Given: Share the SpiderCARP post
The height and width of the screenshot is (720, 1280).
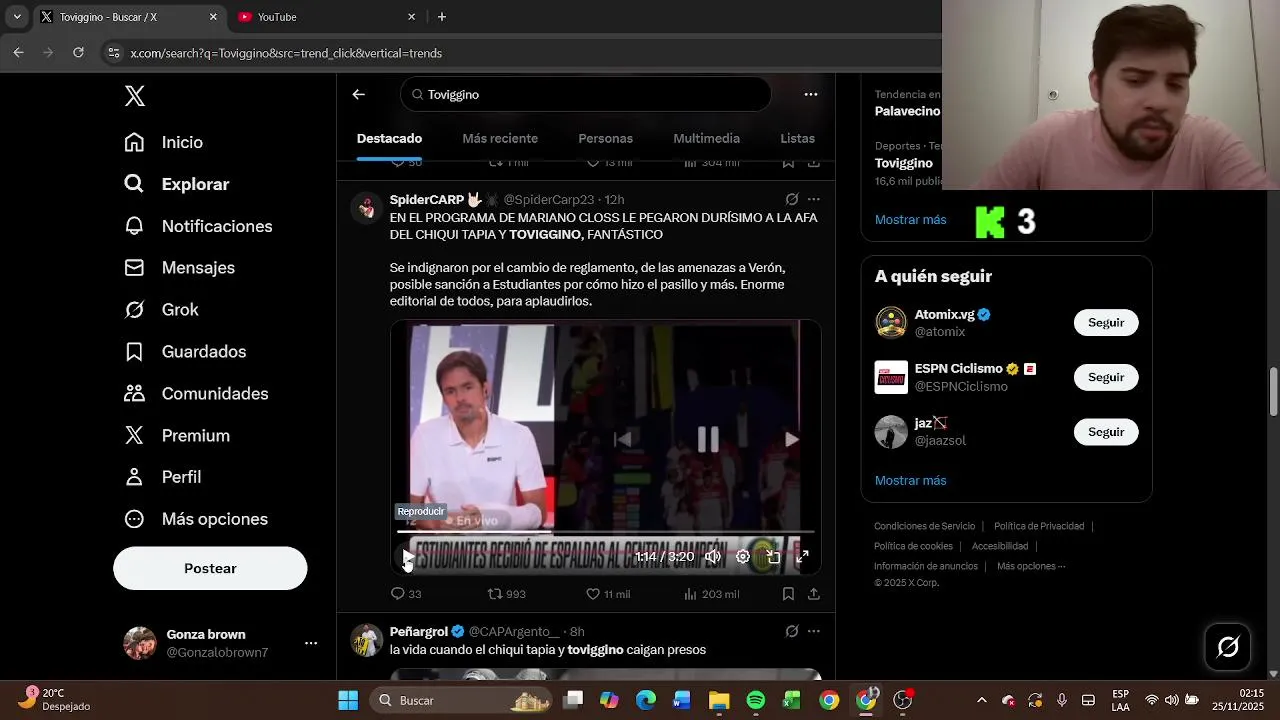Looking at the screenshot, I should coord(814,594).
